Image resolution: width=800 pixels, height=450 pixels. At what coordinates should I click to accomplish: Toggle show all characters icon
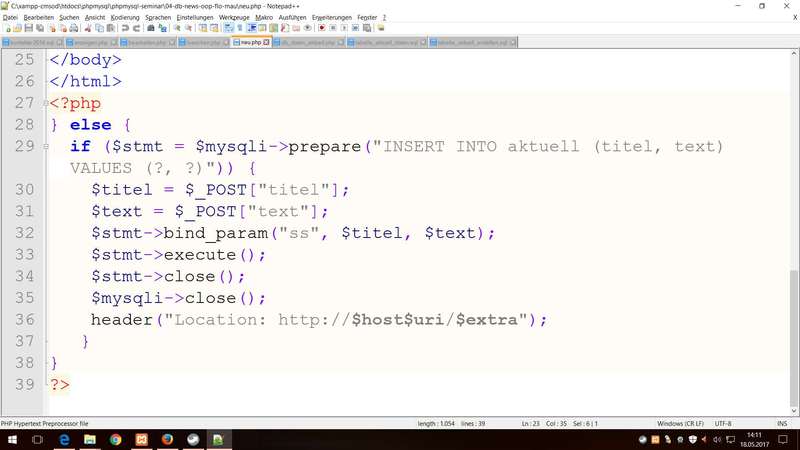(240, 28)
